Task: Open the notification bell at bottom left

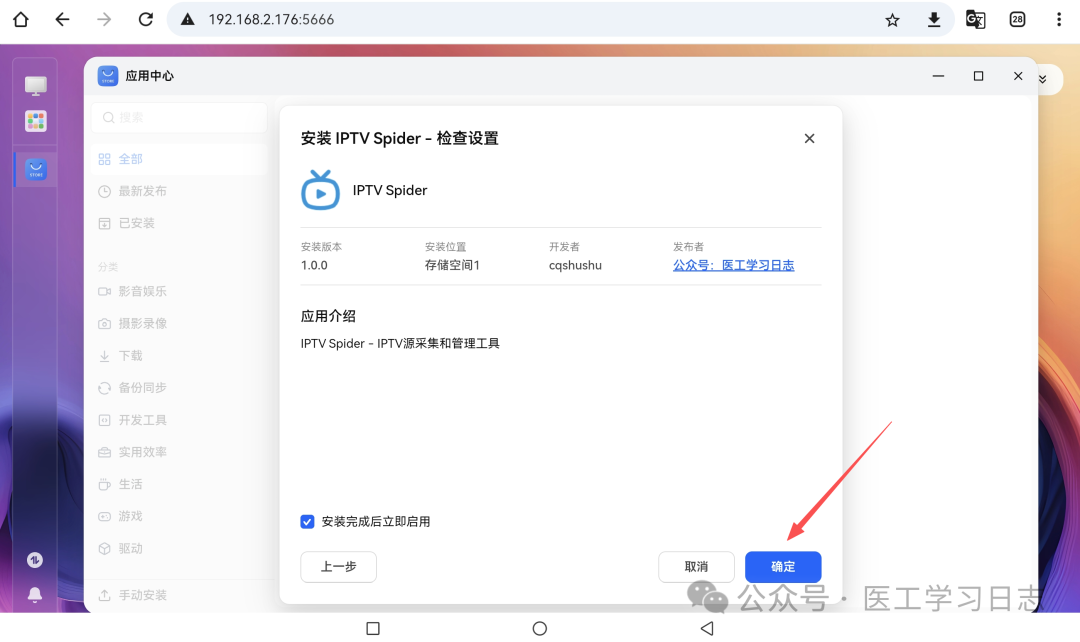Action: [34, 594]
